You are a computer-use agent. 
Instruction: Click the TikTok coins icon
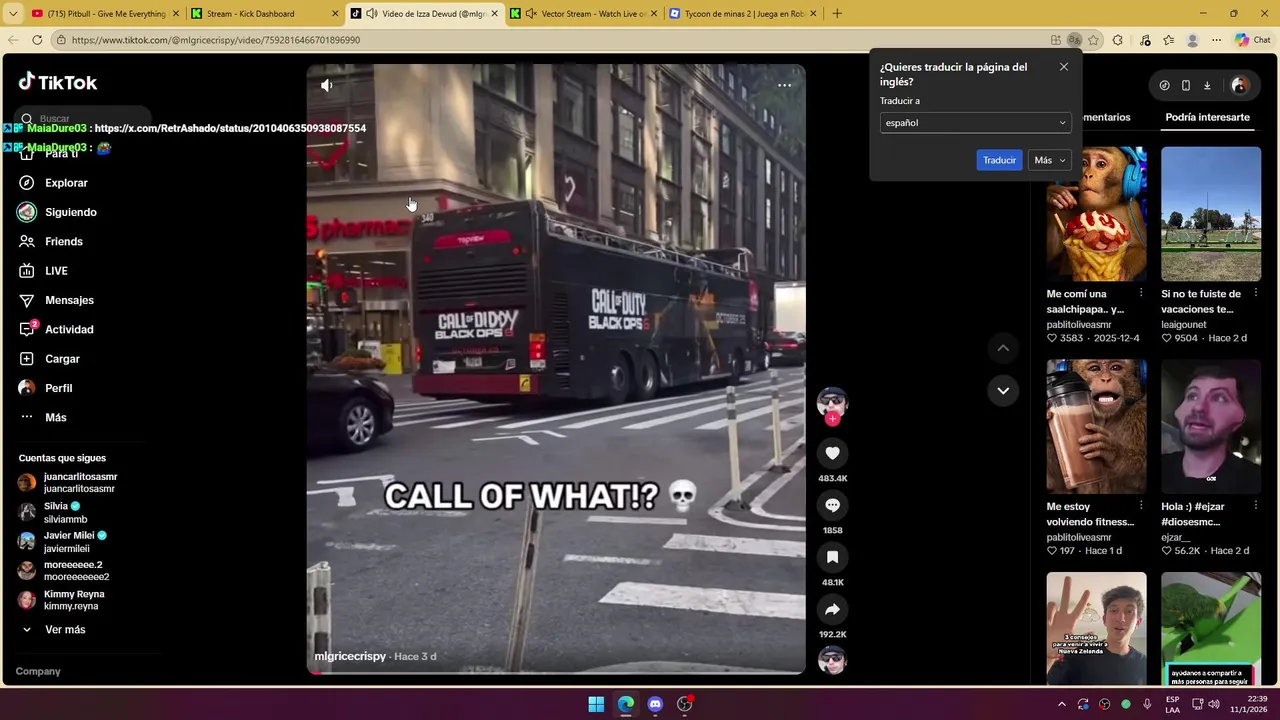click(x=1164, y=86)
